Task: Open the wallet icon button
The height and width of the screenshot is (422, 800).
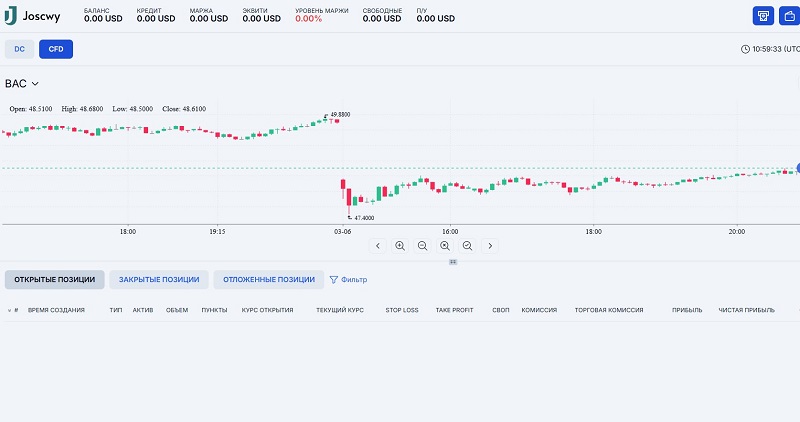Action: (789, 16)
